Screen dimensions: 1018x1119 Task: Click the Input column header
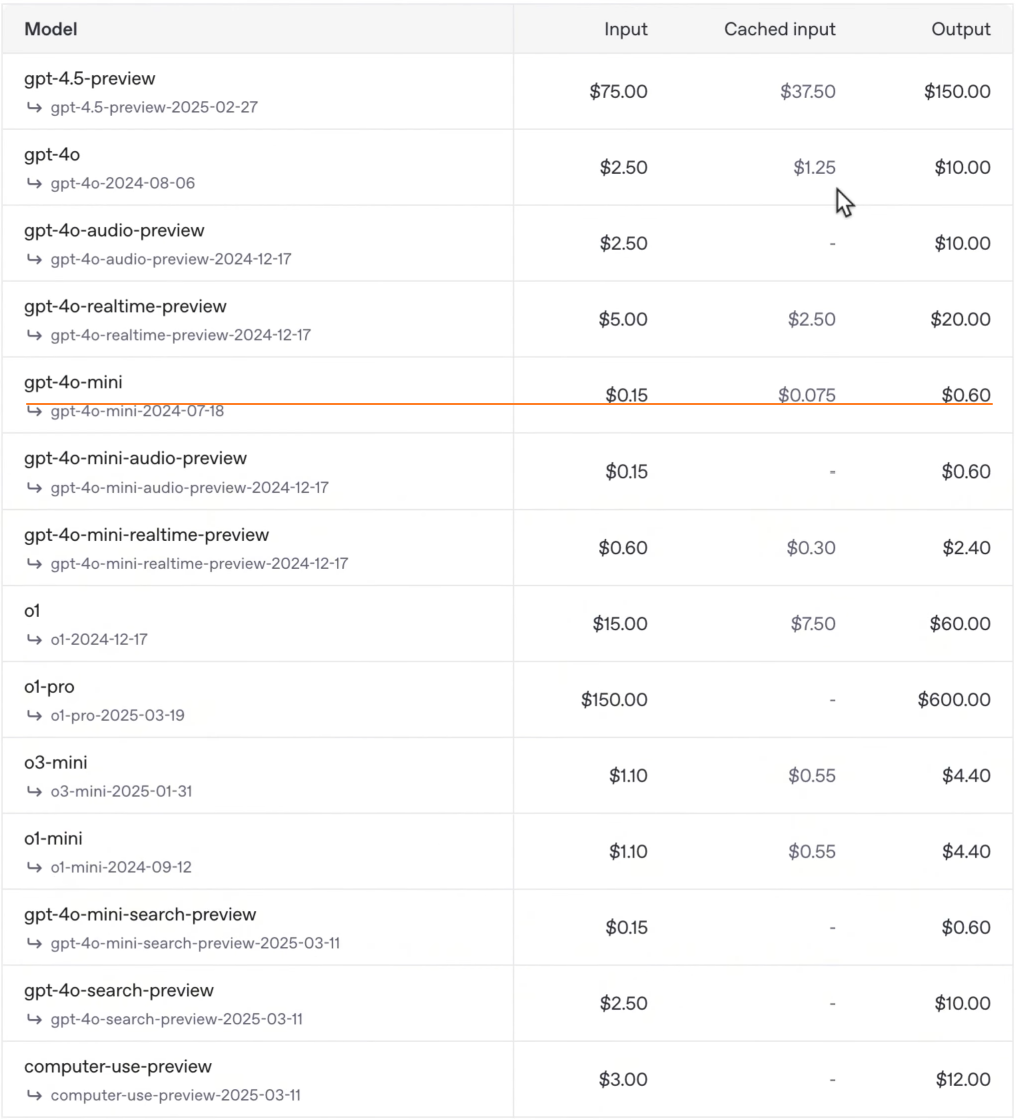click(626, 29)
